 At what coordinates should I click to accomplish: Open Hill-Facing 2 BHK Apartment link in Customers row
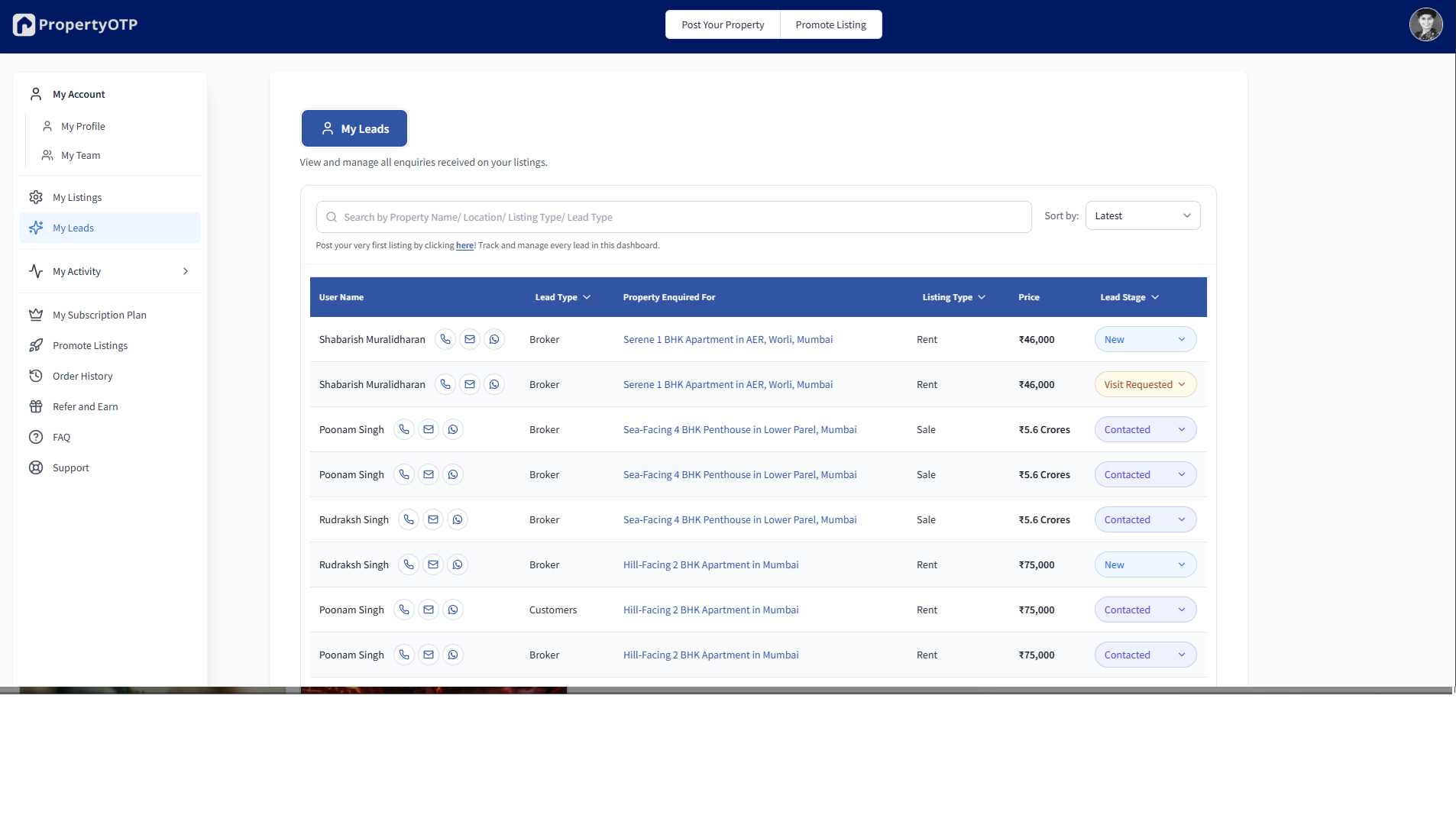coord(710,610)
